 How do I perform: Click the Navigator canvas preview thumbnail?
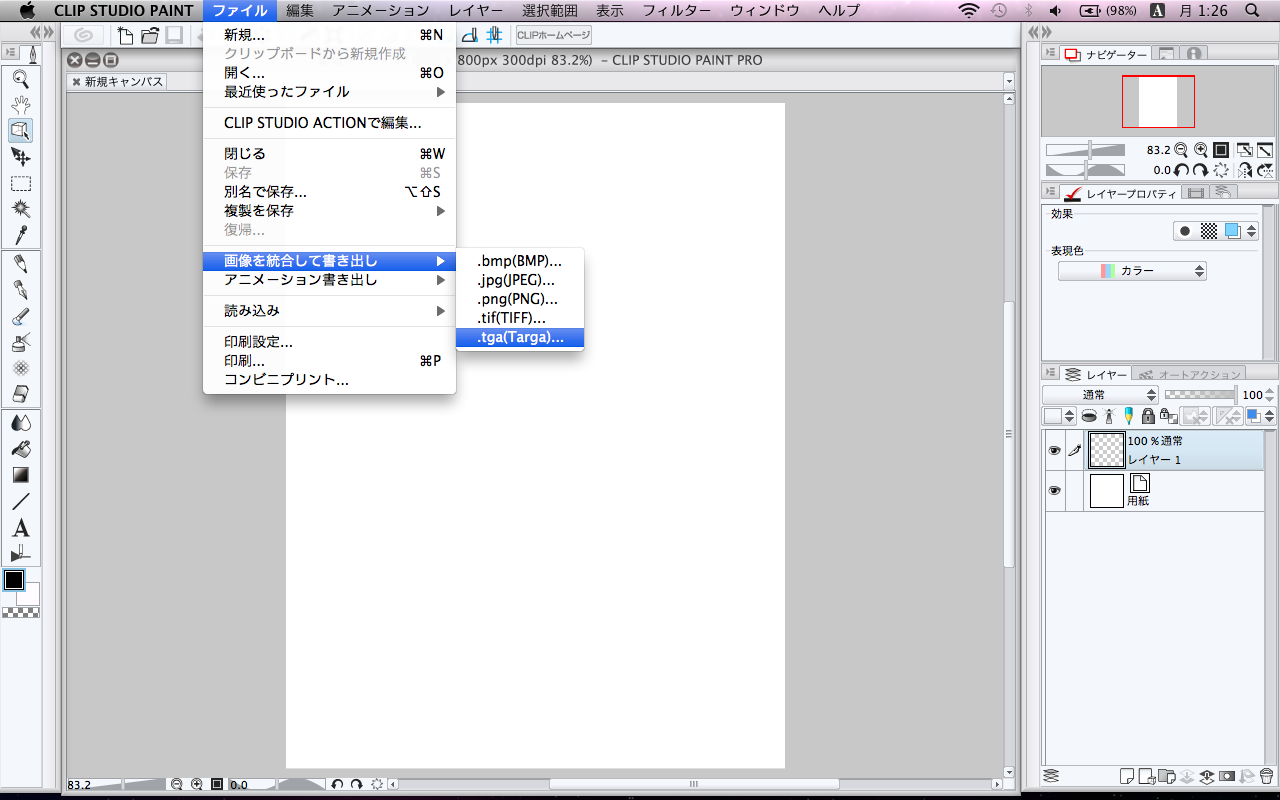point(1159,102)
